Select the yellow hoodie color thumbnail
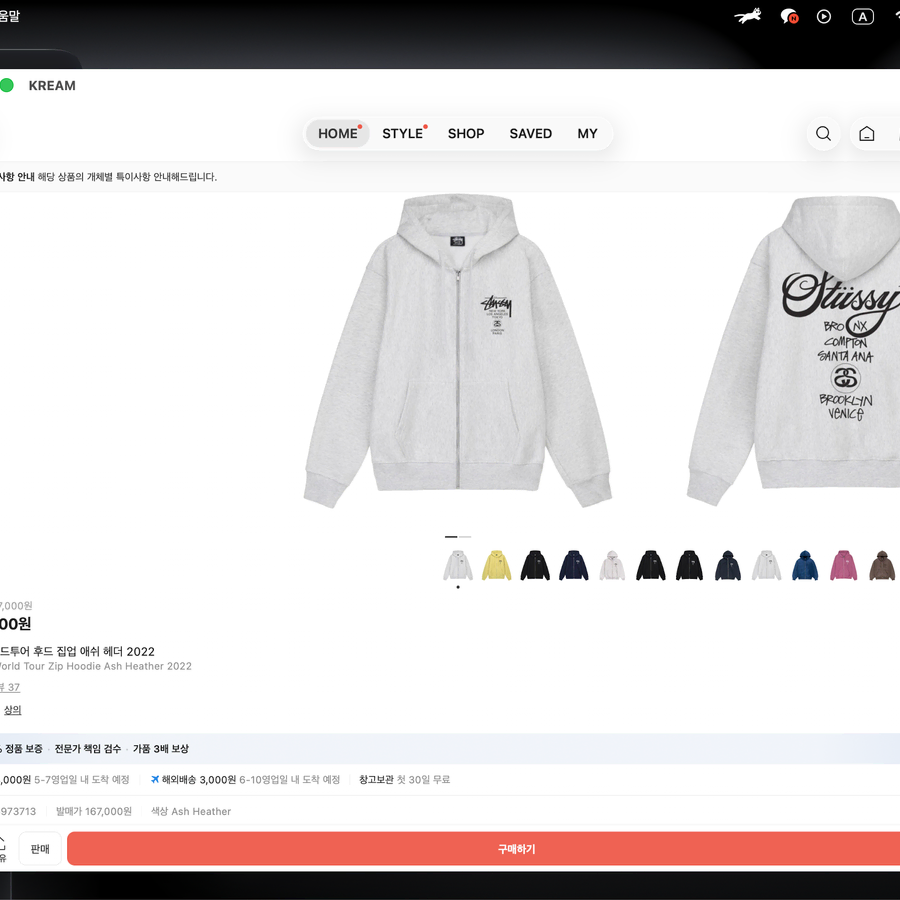 pyautogui.click(x=496, y=565)
